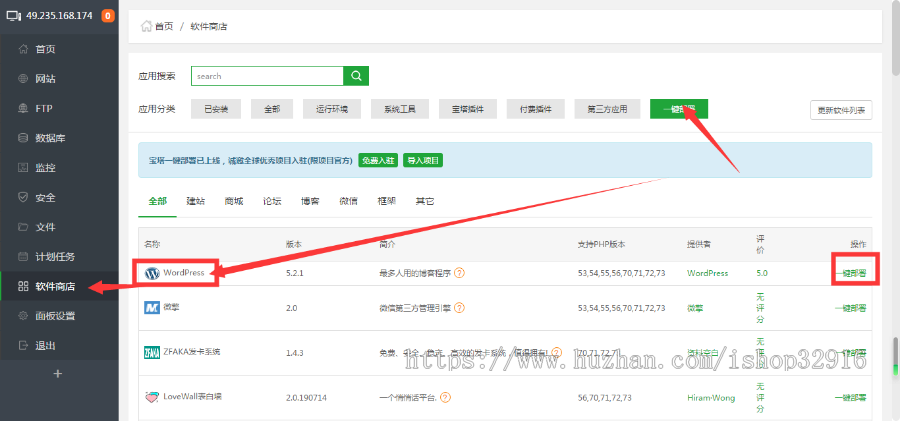Viewport: 900px width, 421px height.
Task: Switch to the 博客 tab
Action: [x=311, y=201]
